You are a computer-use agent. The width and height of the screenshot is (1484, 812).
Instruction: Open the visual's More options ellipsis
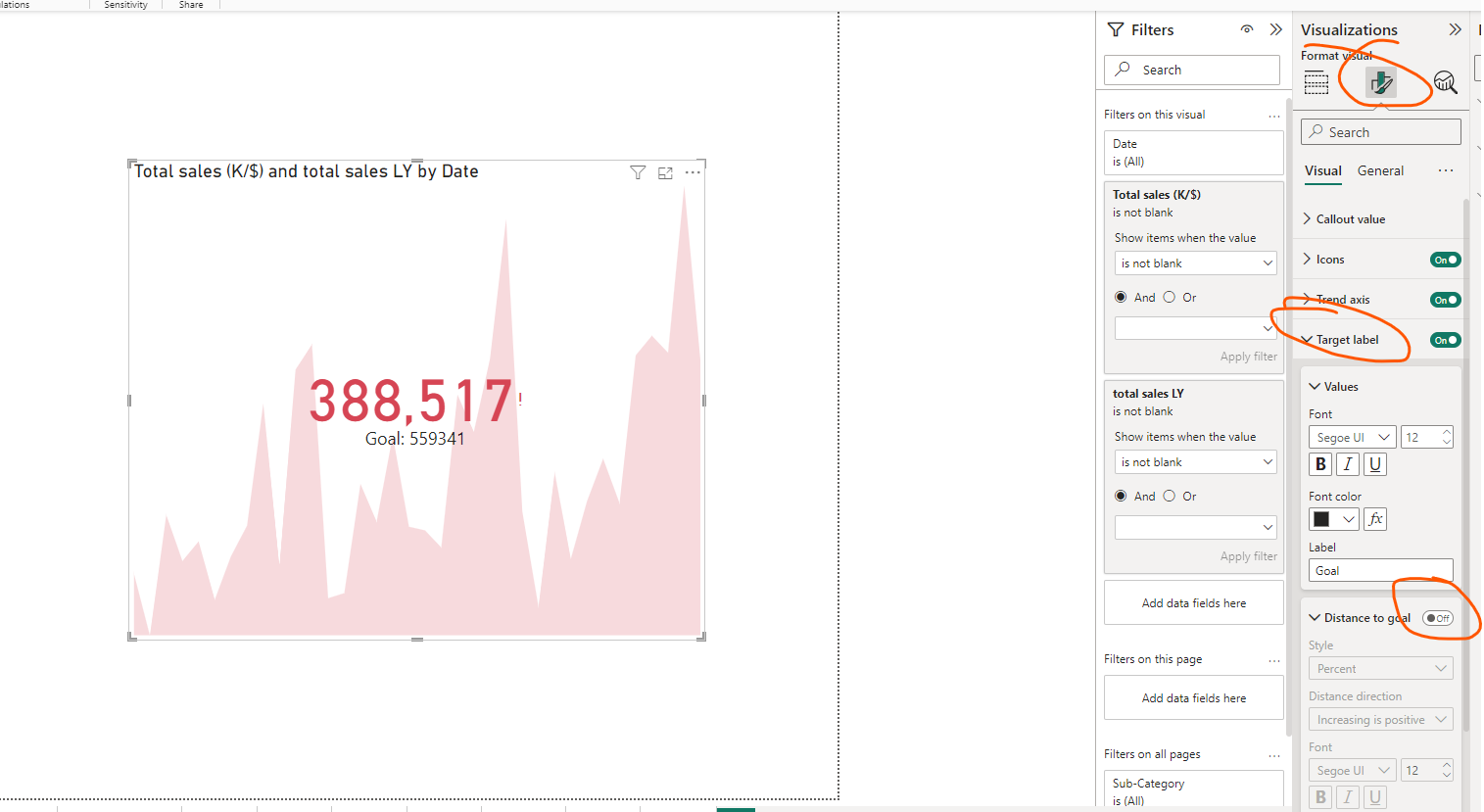click(693, 172)
